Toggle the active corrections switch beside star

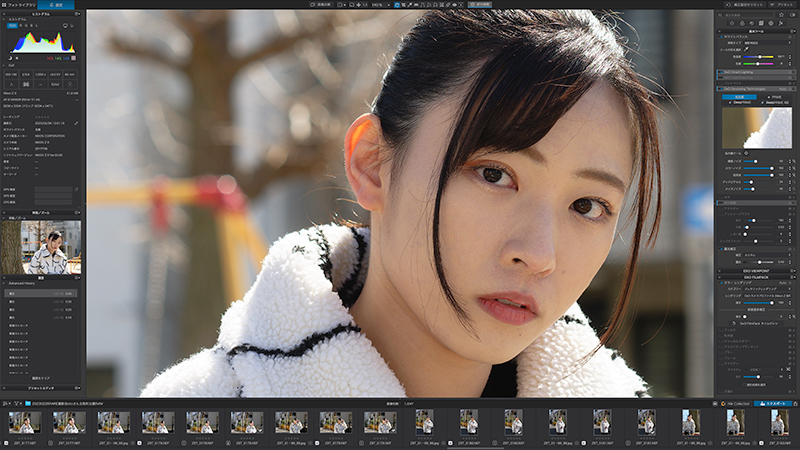pyautogui.click(x=792, y=15)
